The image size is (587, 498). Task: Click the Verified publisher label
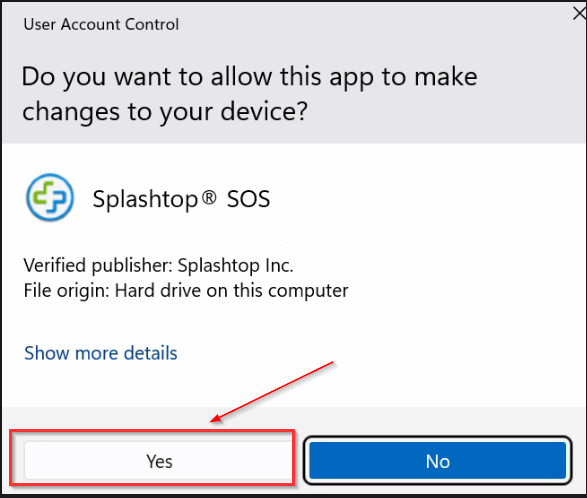tap(98, 266)
